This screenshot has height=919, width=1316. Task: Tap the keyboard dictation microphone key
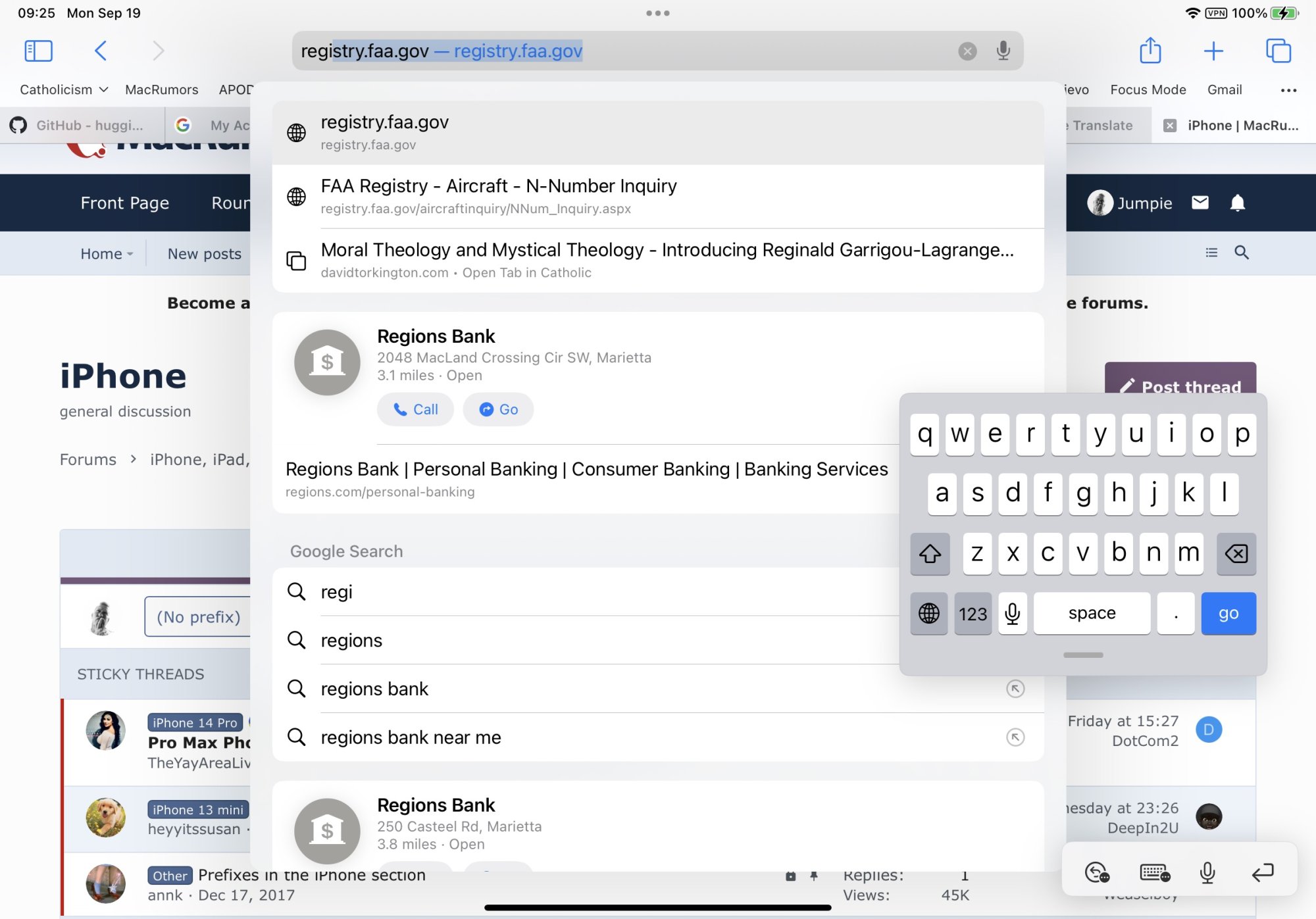[x=1012, y=613]
